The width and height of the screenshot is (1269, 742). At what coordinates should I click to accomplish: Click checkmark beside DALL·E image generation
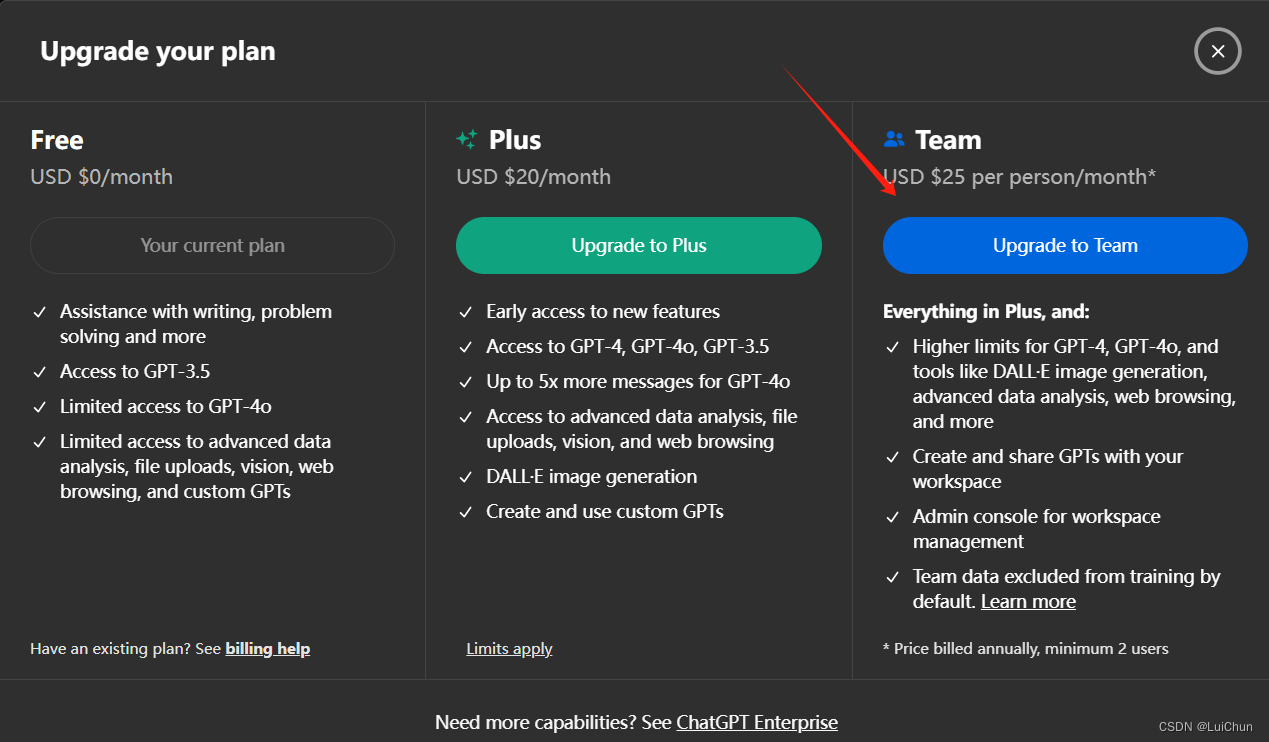pyautogui.click(x=465, y=477)
